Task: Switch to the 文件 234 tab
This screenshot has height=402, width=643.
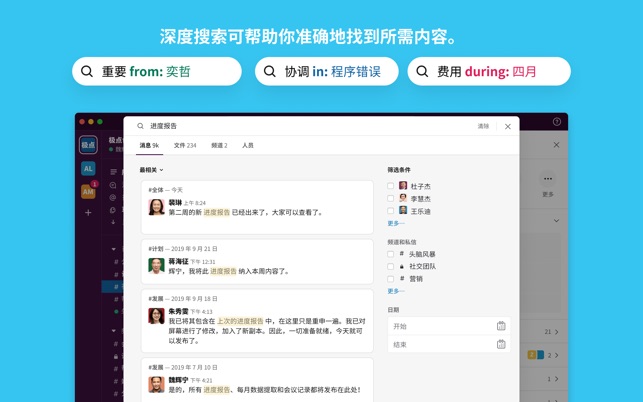Action: [x=185, y=145]
